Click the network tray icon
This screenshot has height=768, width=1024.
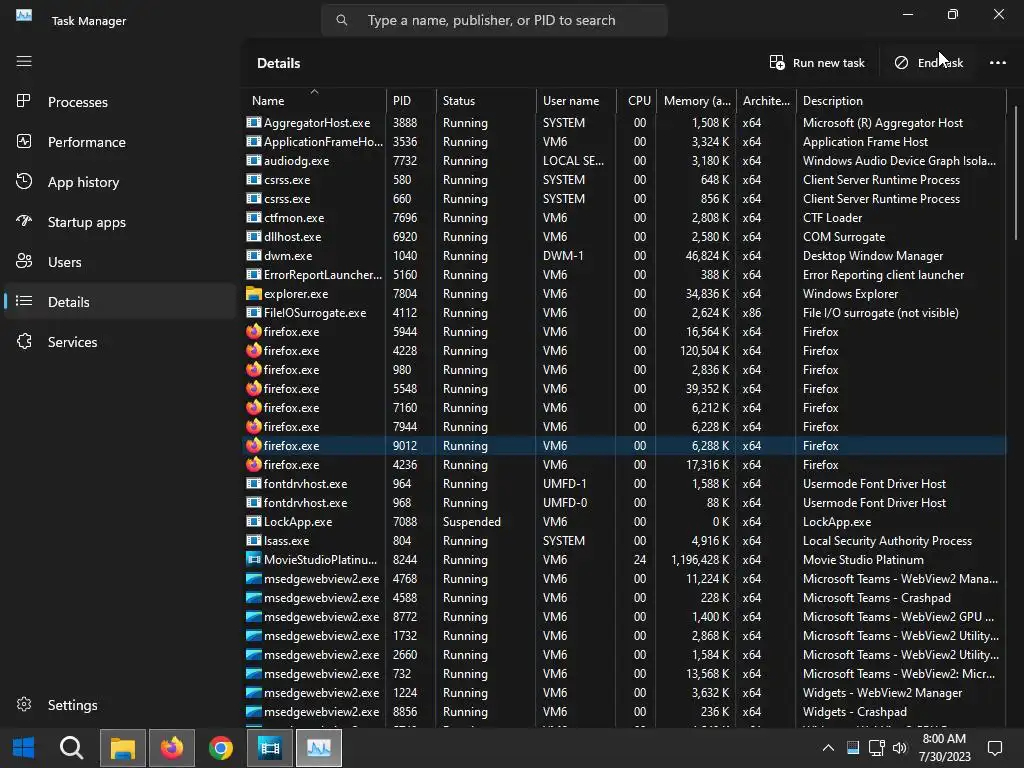tap(876, 748)
